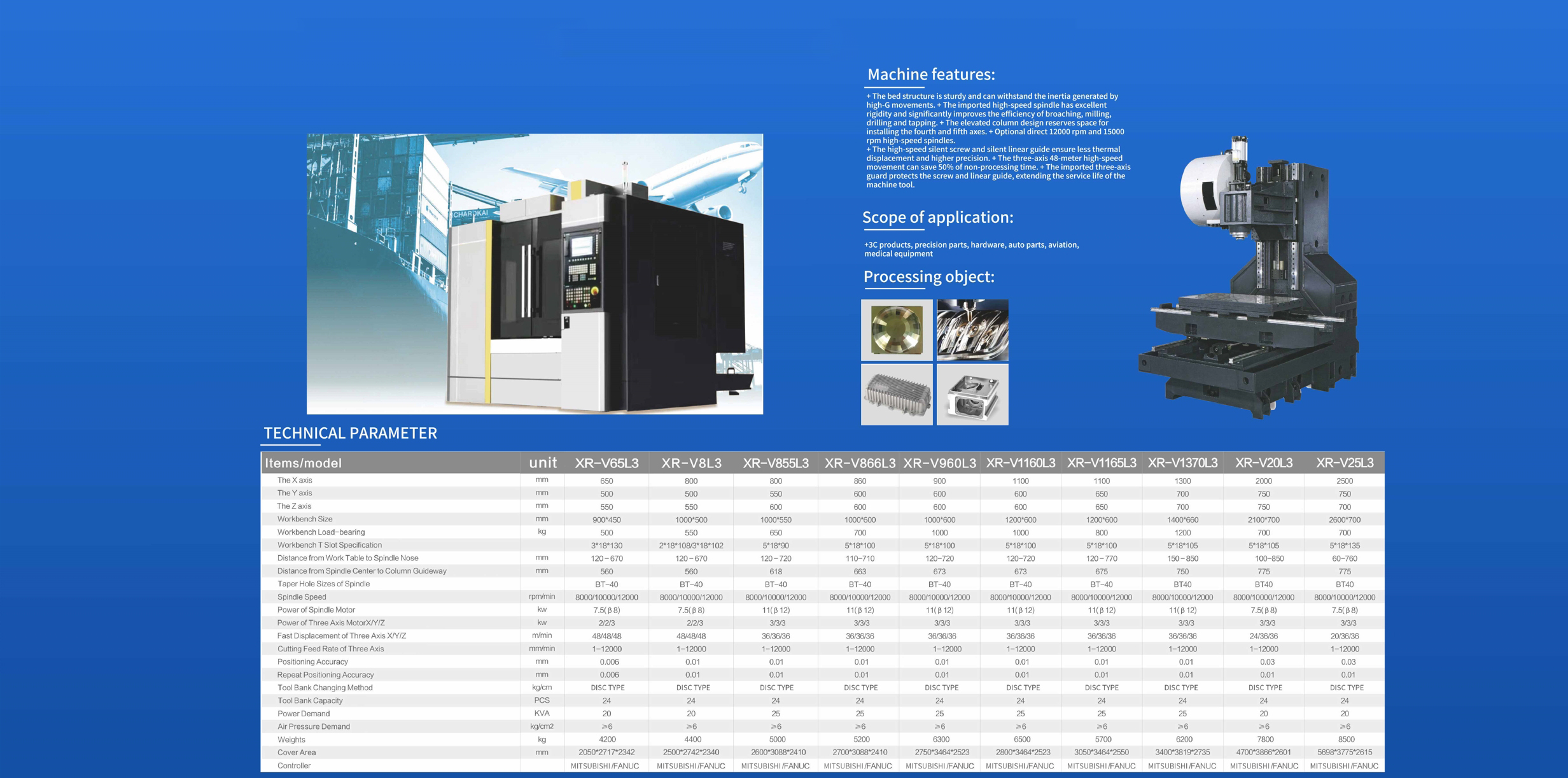
Task: Select the Spindle Speed row label
Action: (x=302, y=597)
